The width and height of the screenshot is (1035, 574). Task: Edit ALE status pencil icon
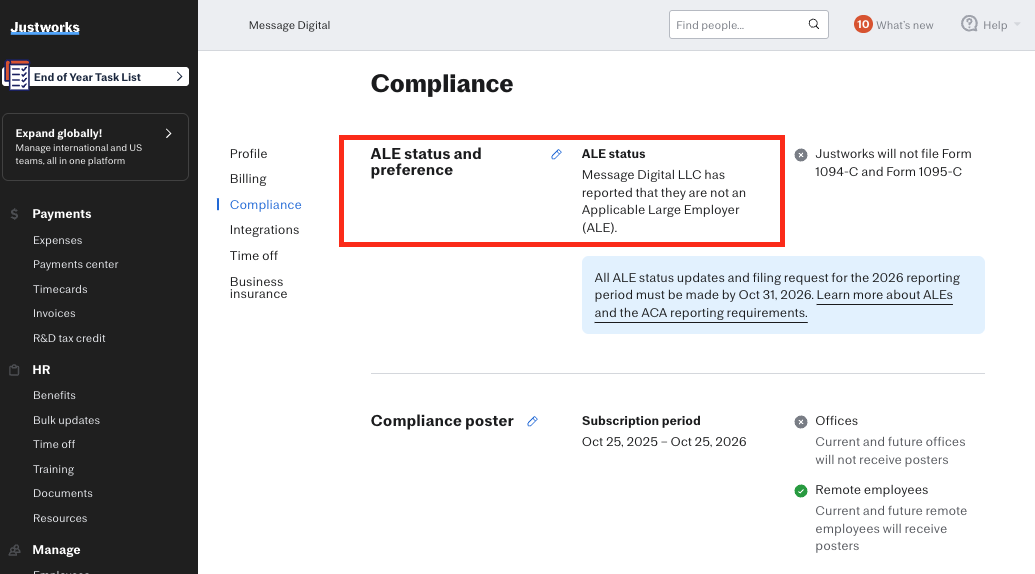coord(557,154)
